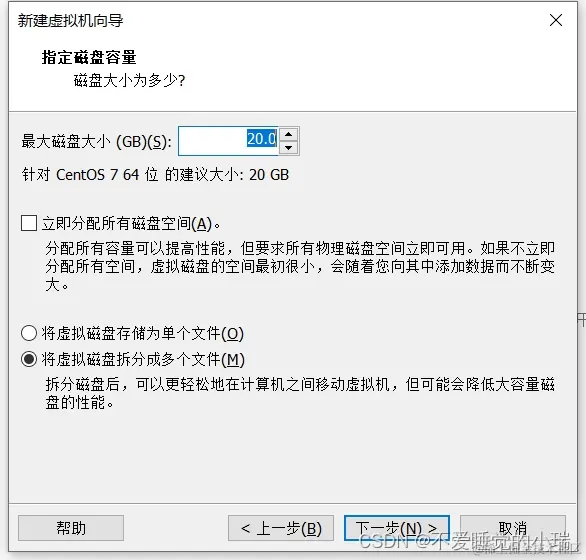Image resolution: width=586 pixels, height=560 pixels.
Task: Click the 磁盘大小为多少? subtitle text
Action: pyautogui.click(x=129, y=80)
